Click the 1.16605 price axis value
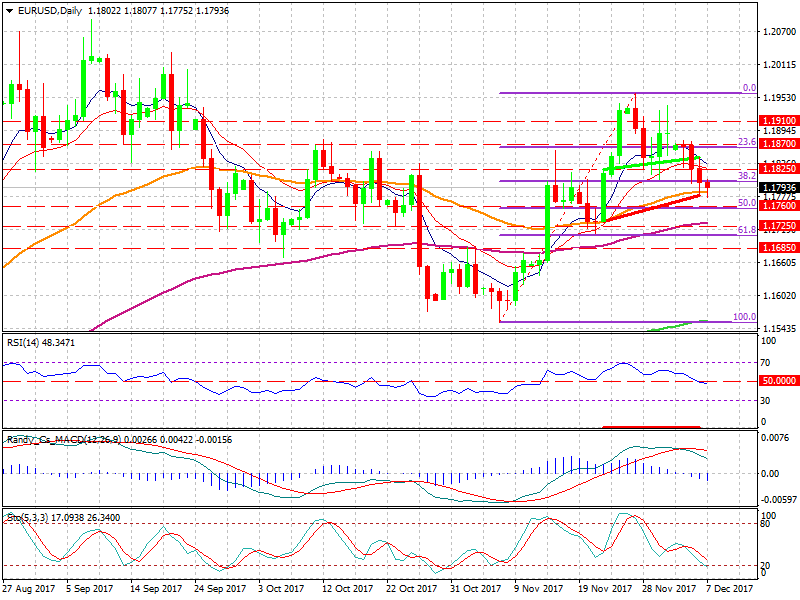800x600 pixels. (780, 263)
